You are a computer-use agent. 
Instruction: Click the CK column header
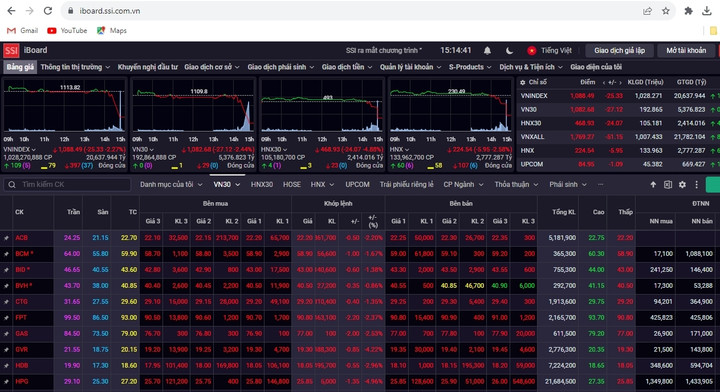[x=19, y=212]
